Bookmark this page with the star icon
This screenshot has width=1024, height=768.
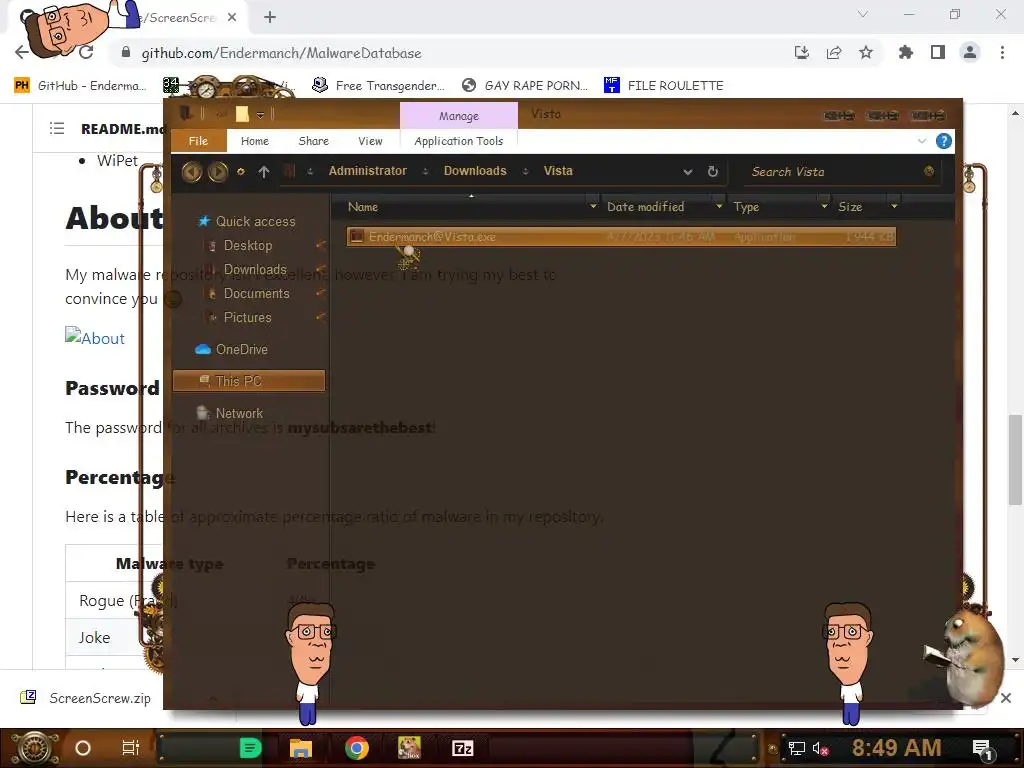(x=866, y=52)
